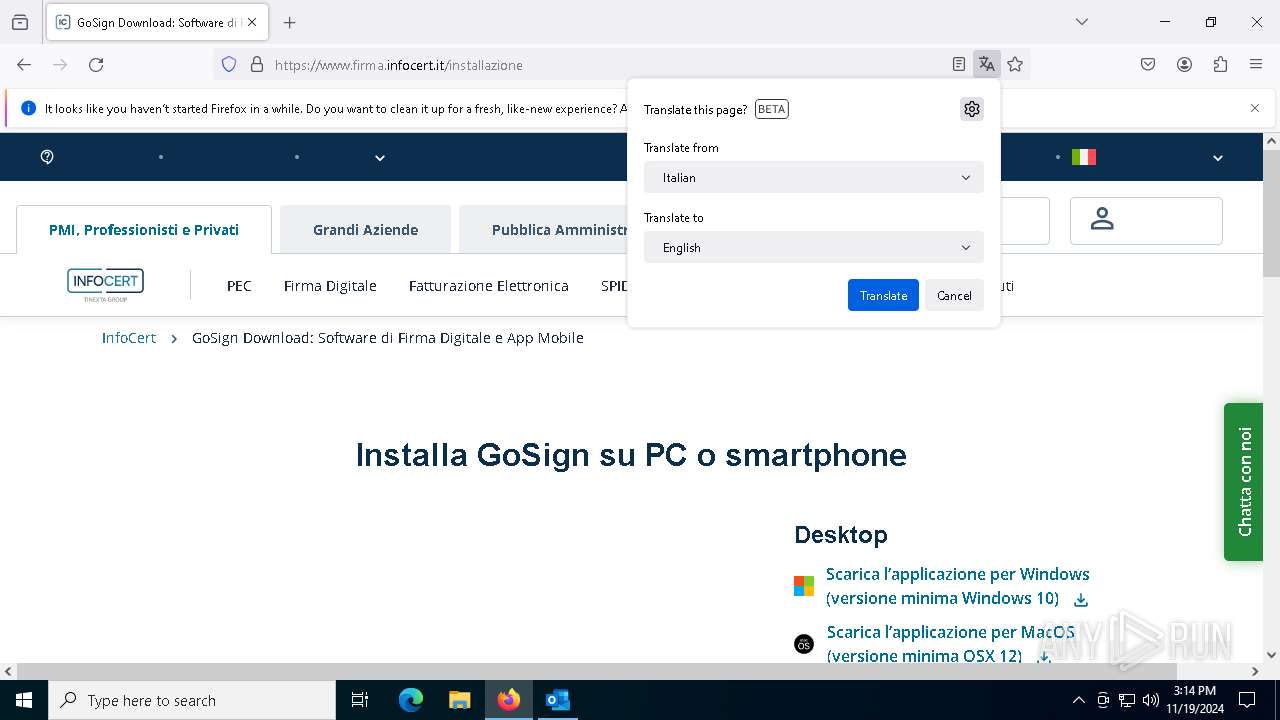This screenshot has height=720, width=1280.
Task: Open Outlook from taskbar
Action: (x=557, y=700)
